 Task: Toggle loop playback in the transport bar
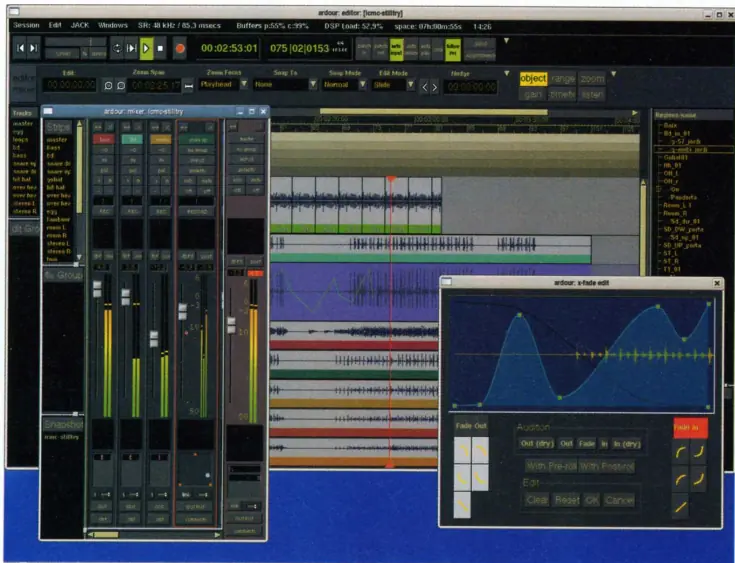(117, 48)
